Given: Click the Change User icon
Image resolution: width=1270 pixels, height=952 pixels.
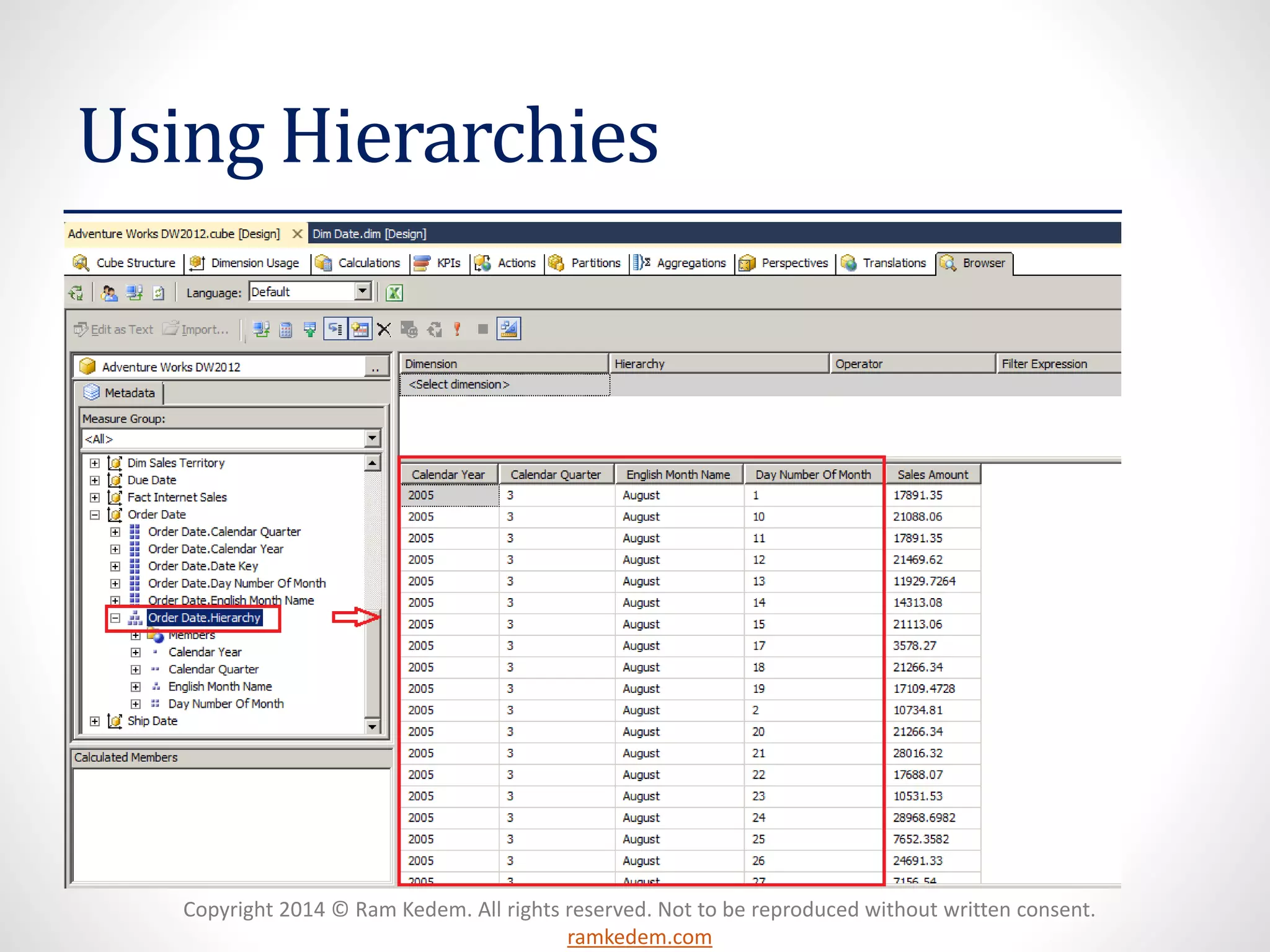Looking at the screenshot, I should (x=110, y=293).
